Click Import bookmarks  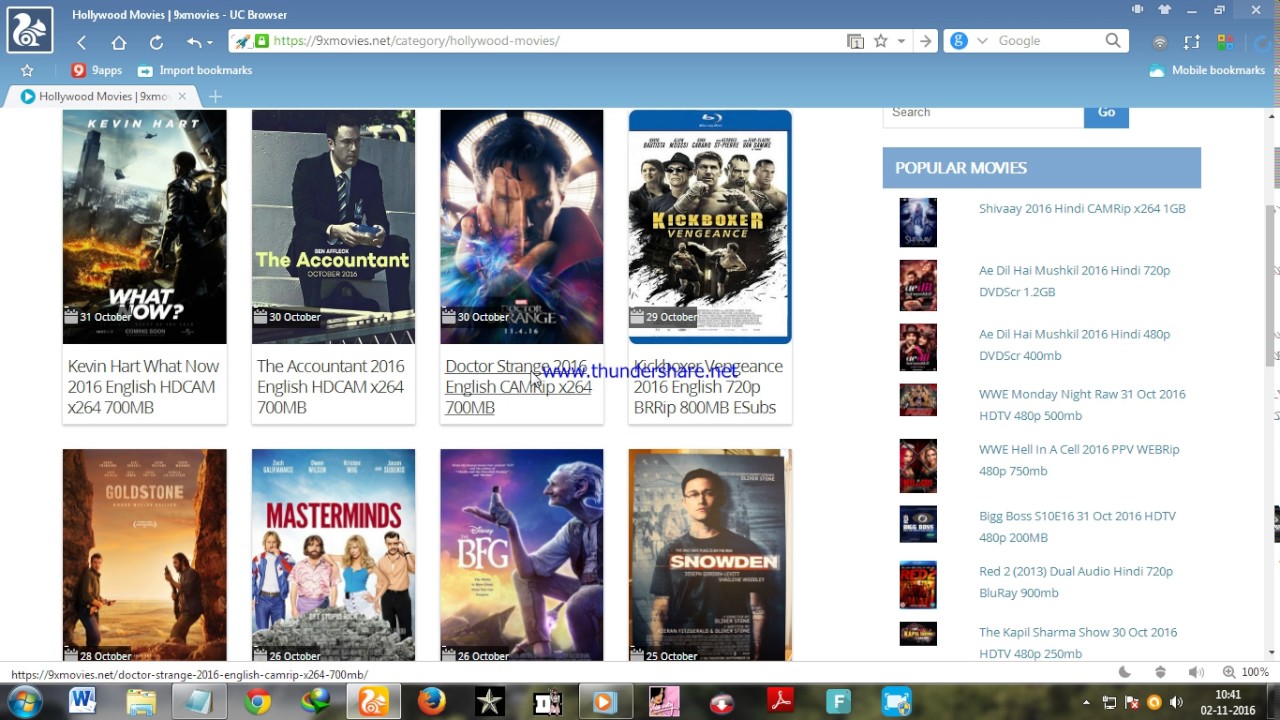194,70
